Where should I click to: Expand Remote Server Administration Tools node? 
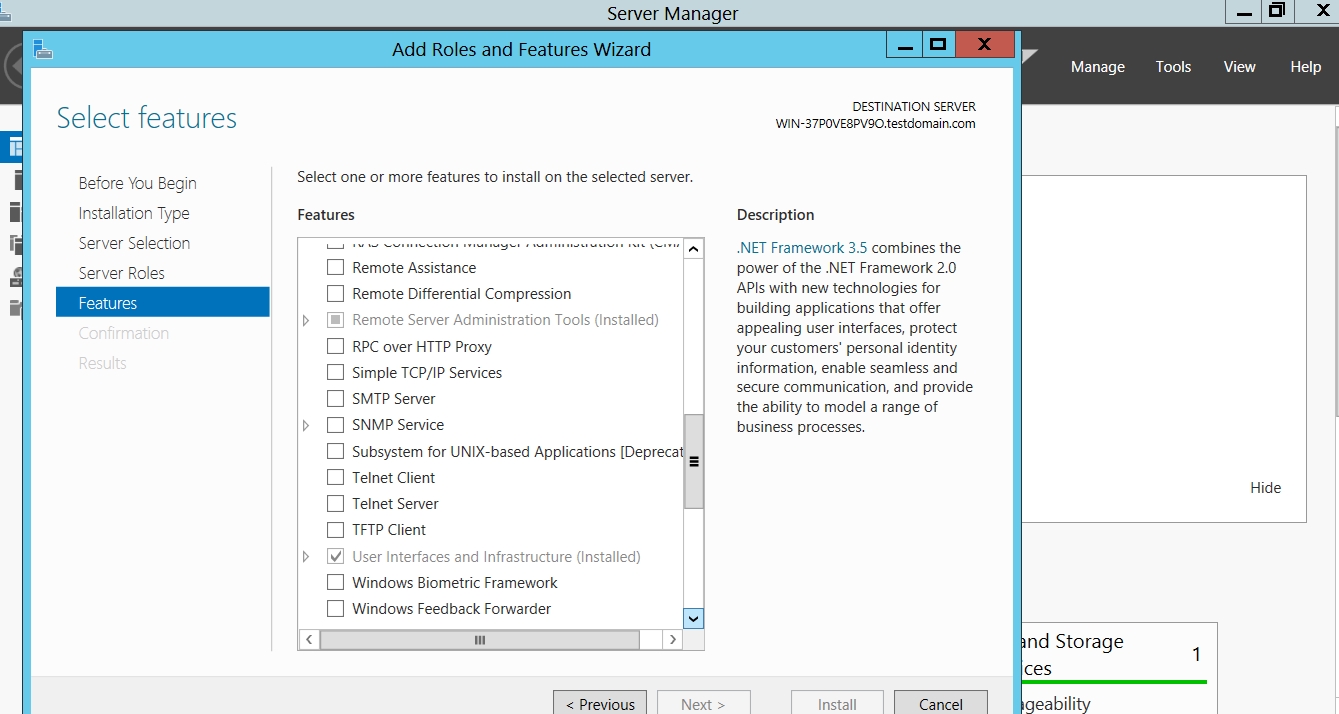tap(306, 321)
